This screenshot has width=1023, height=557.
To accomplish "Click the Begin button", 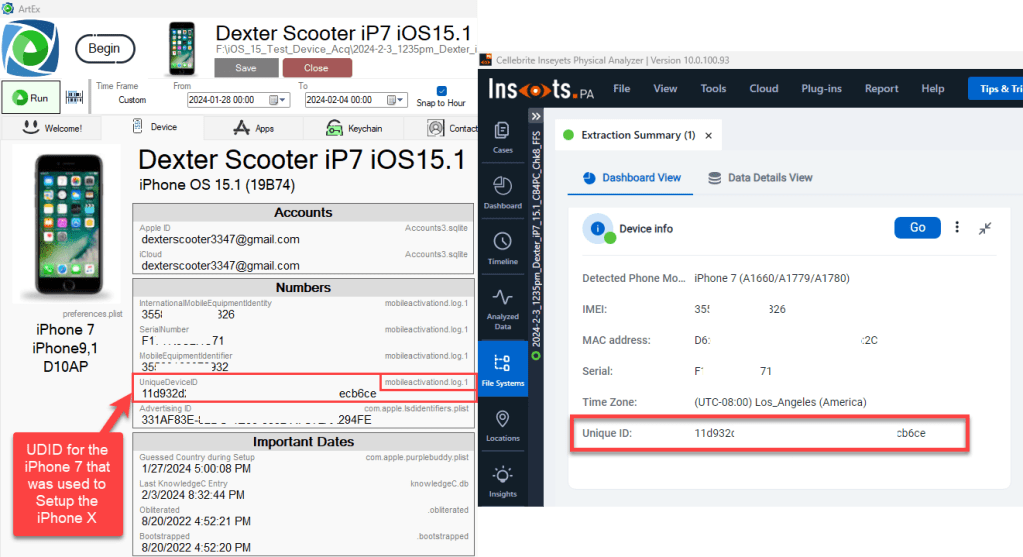I will tap(105, 48).
